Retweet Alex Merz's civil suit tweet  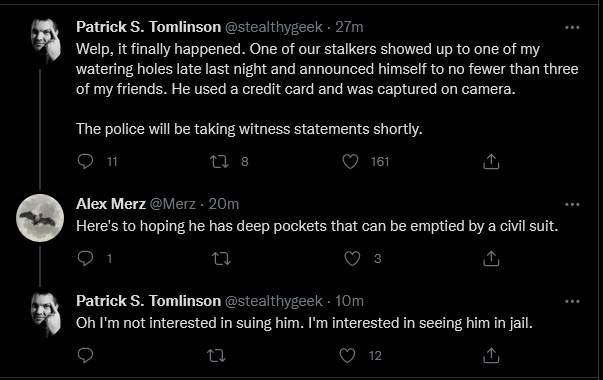[x=222, y=258]
